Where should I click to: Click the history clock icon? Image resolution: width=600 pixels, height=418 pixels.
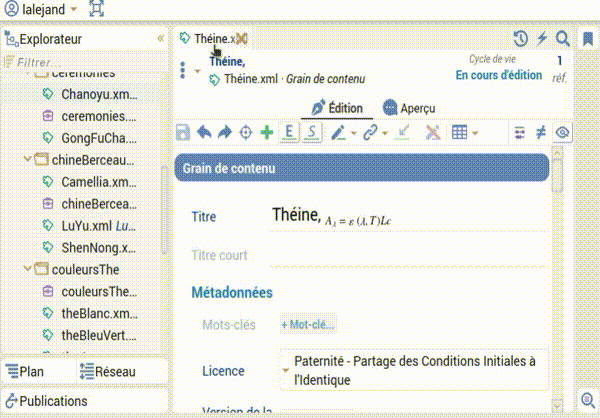pos(520,39)
